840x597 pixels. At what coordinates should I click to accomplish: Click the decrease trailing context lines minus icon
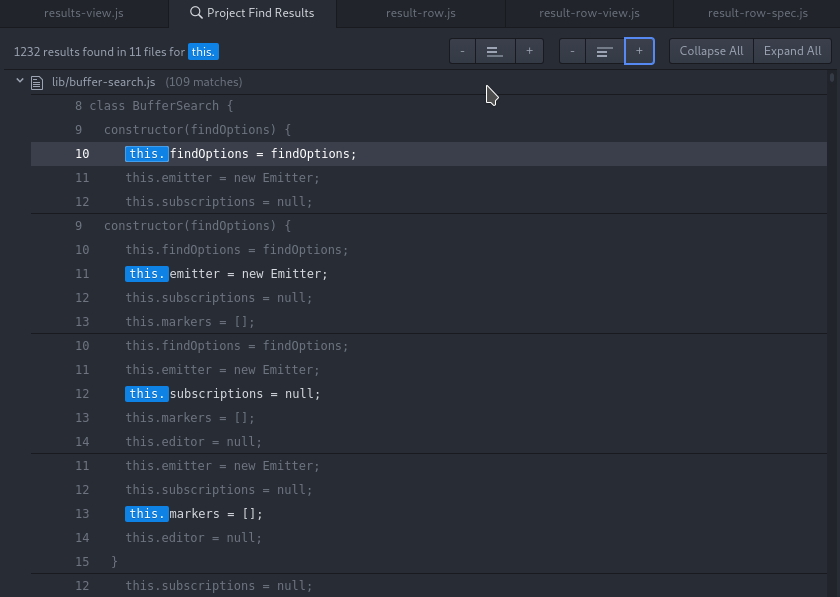tap(573, 51)
